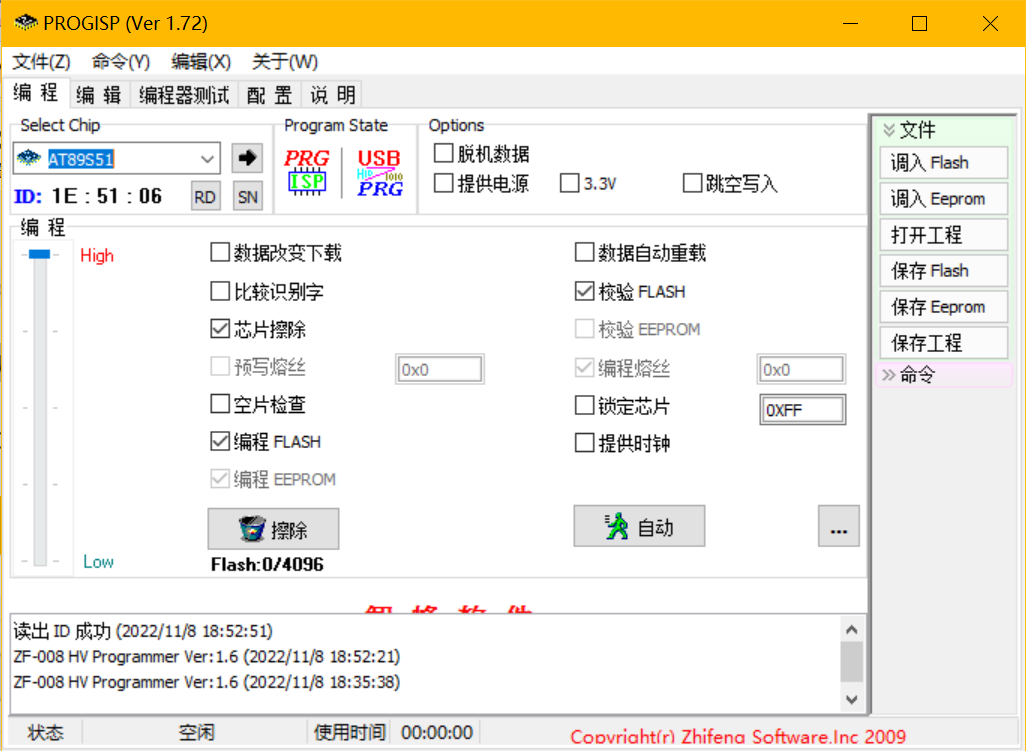Viewport: 1026px width, 751px height.
Task: Enable the 数据改变下载 checkbox
Action: [220, 253]
